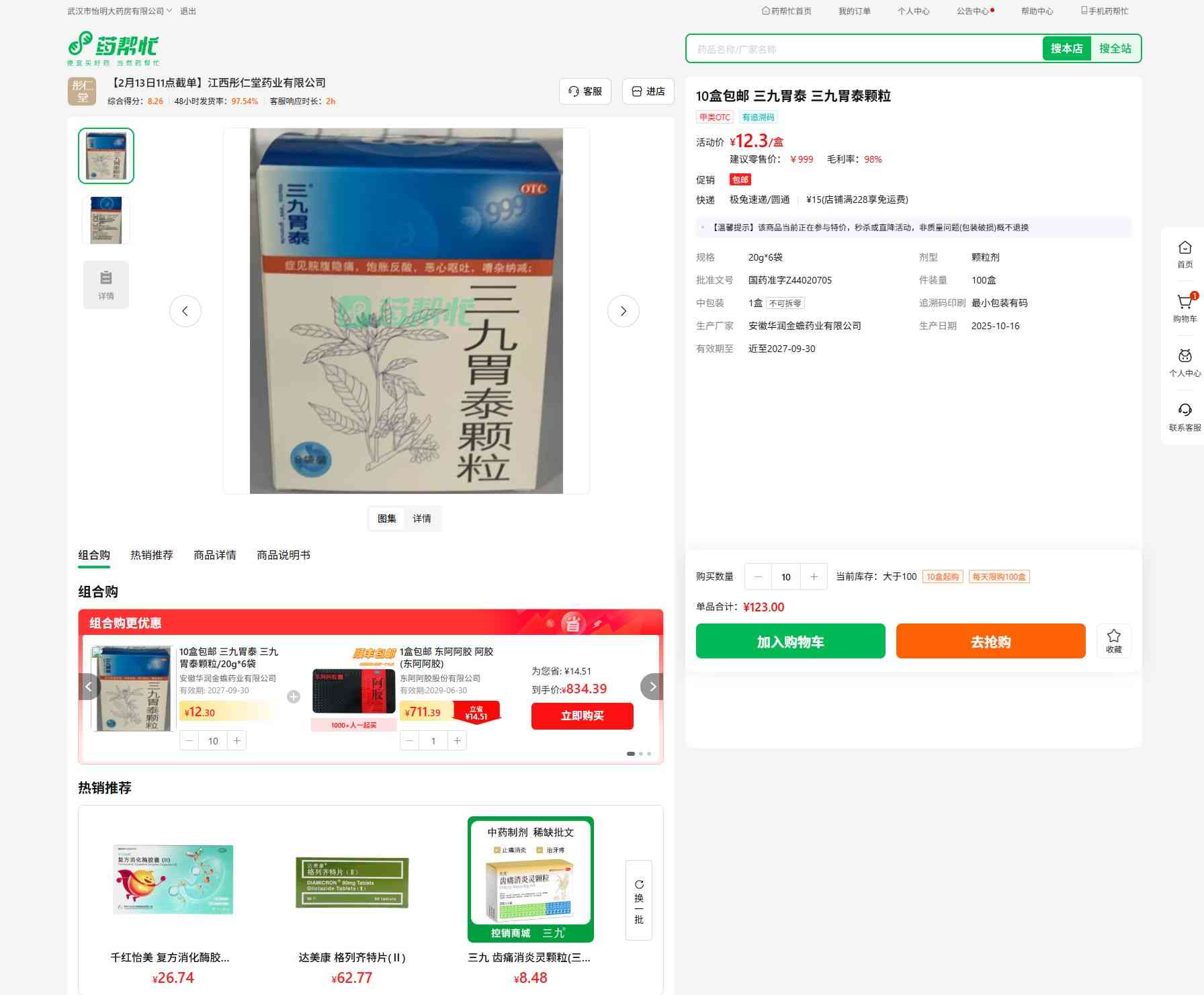
Task: Expand the pharmacy account dropdown at top
Action: coord(120,11)
